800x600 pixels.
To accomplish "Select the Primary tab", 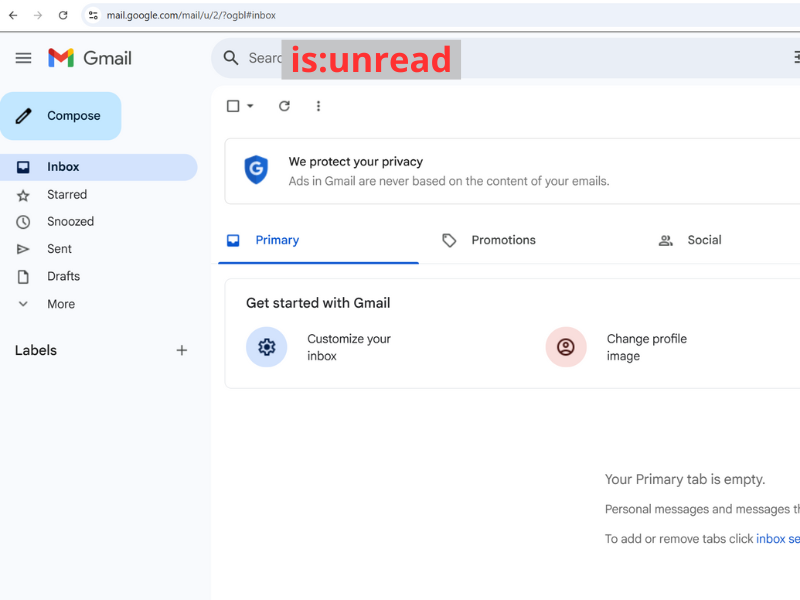I will point(277,240).
